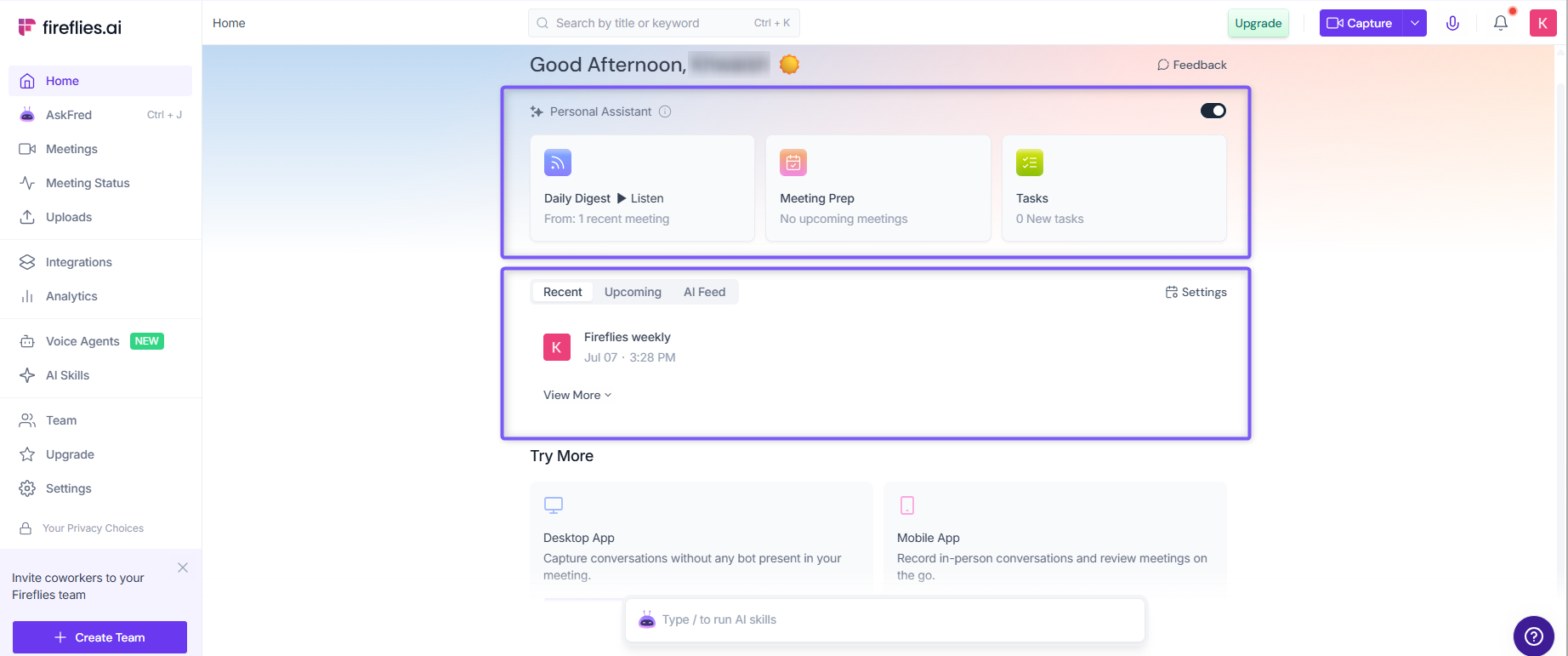Open the help question mark button

click(x=1534, y=636)
